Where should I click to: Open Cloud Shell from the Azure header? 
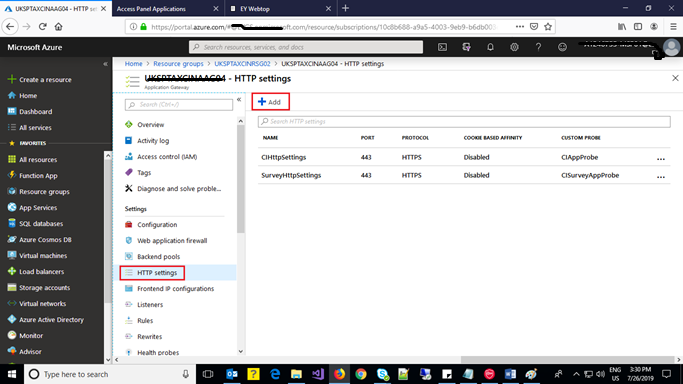click(x=442, y=47)
